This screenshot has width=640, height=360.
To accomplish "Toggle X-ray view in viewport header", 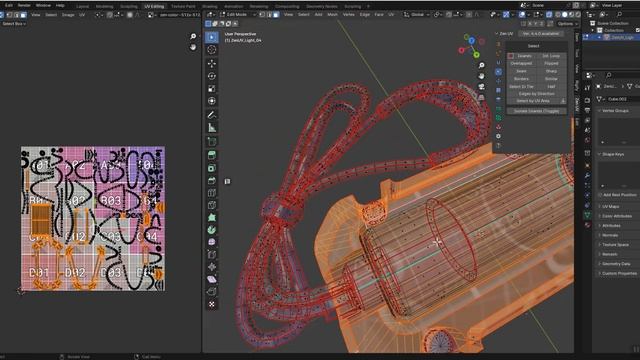I will [549, 15].
